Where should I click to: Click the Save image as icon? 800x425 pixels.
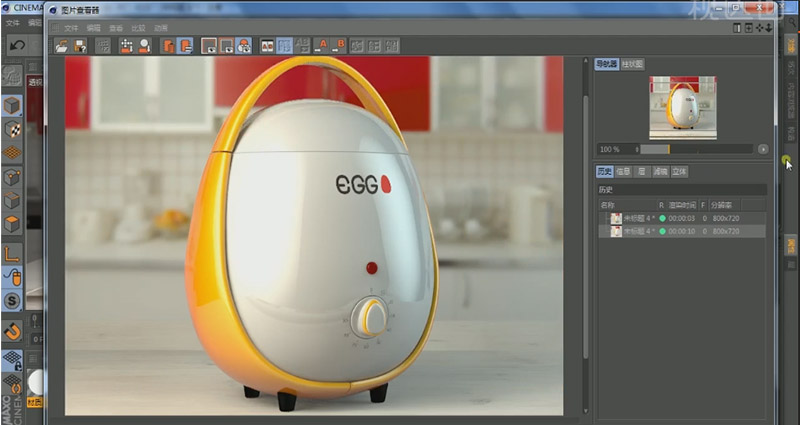pos(80,46)
